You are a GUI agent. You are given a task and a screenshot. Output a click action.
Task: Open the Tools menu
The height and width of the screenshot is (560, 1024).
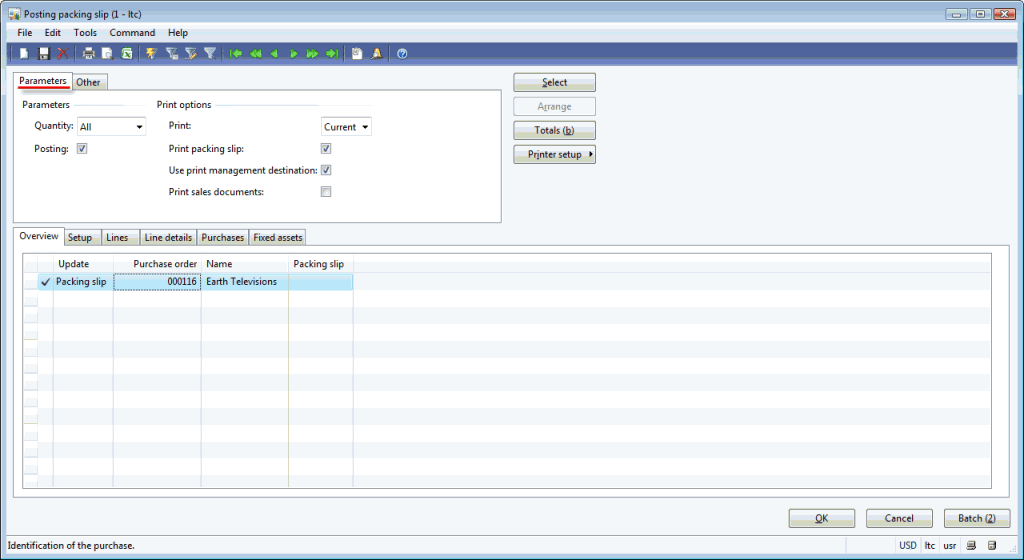click(85, 33)
